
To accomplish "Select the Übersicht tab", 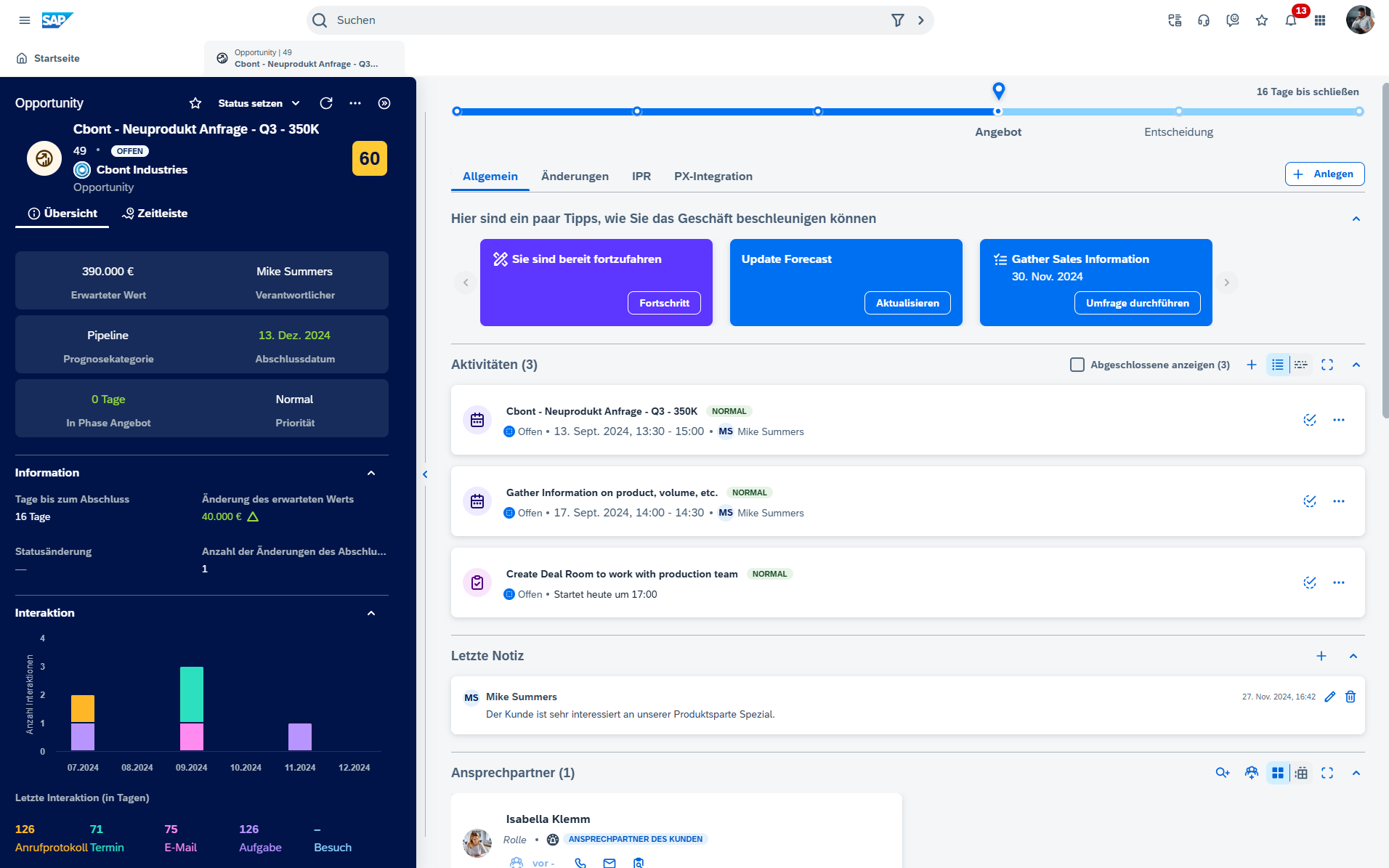I will pos(62,214).
